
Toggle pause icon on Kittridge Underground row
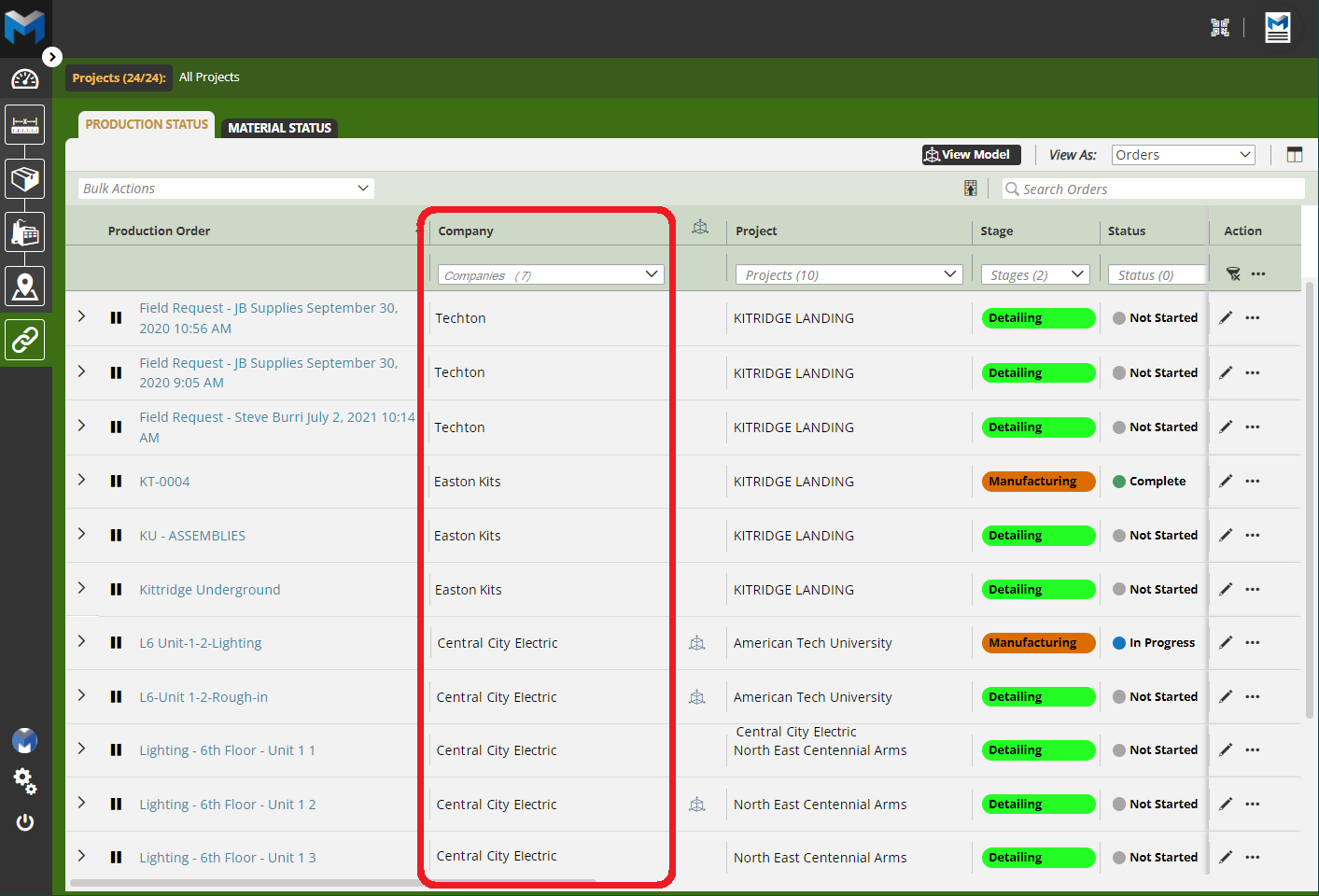[x=116, y=590]
